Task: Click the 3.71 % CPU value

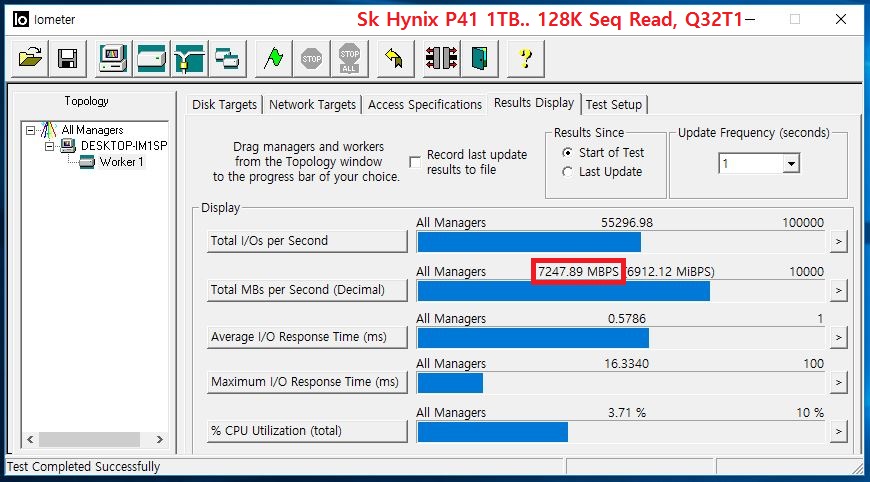Action: [627, 413]
